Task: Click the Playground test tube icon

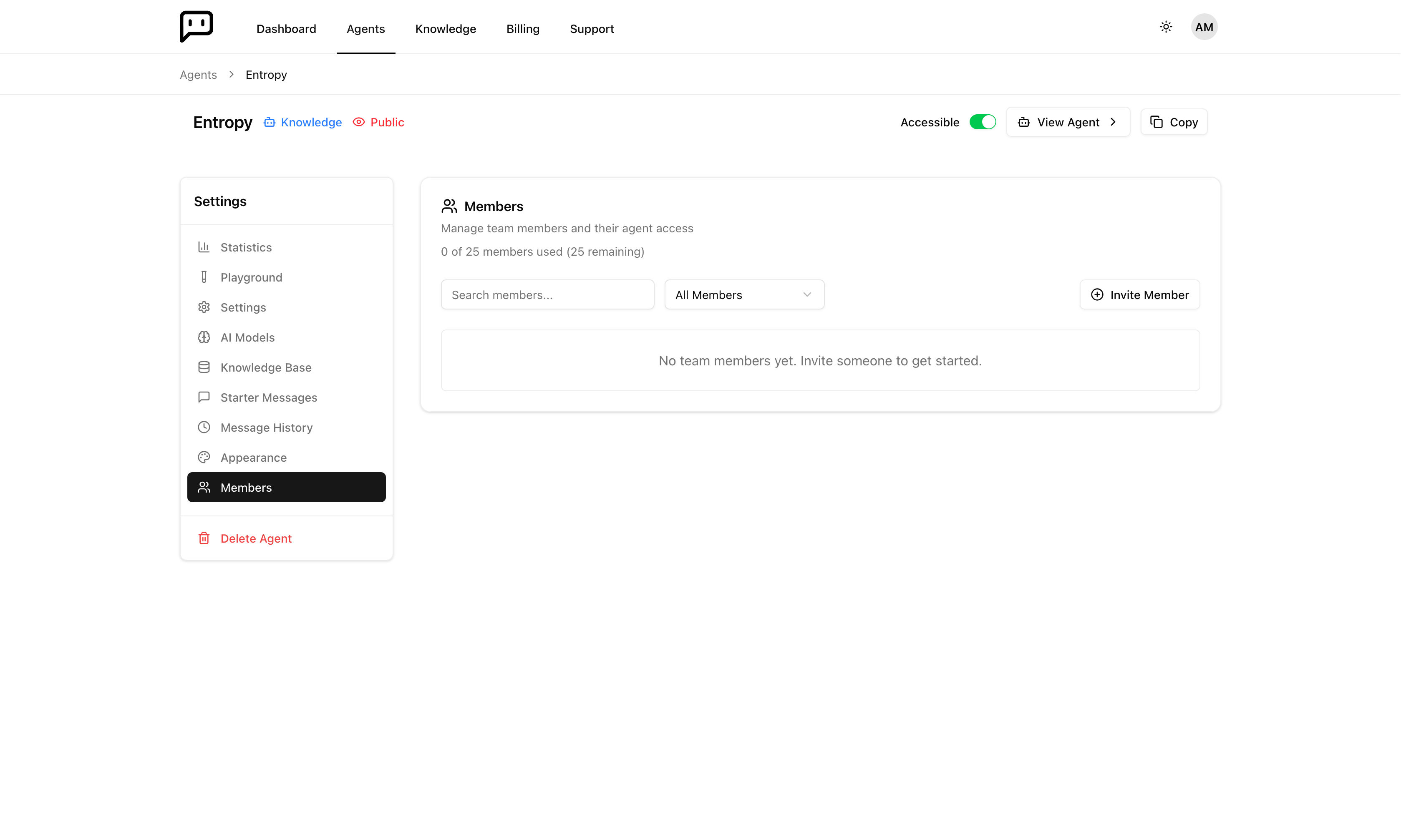Action: click(204, 277)
